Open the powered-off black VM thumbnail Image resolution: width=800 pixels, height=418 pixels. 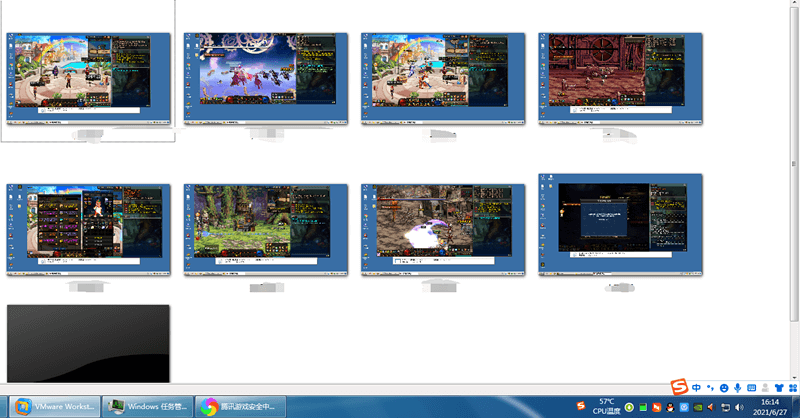tap(88, 343)
